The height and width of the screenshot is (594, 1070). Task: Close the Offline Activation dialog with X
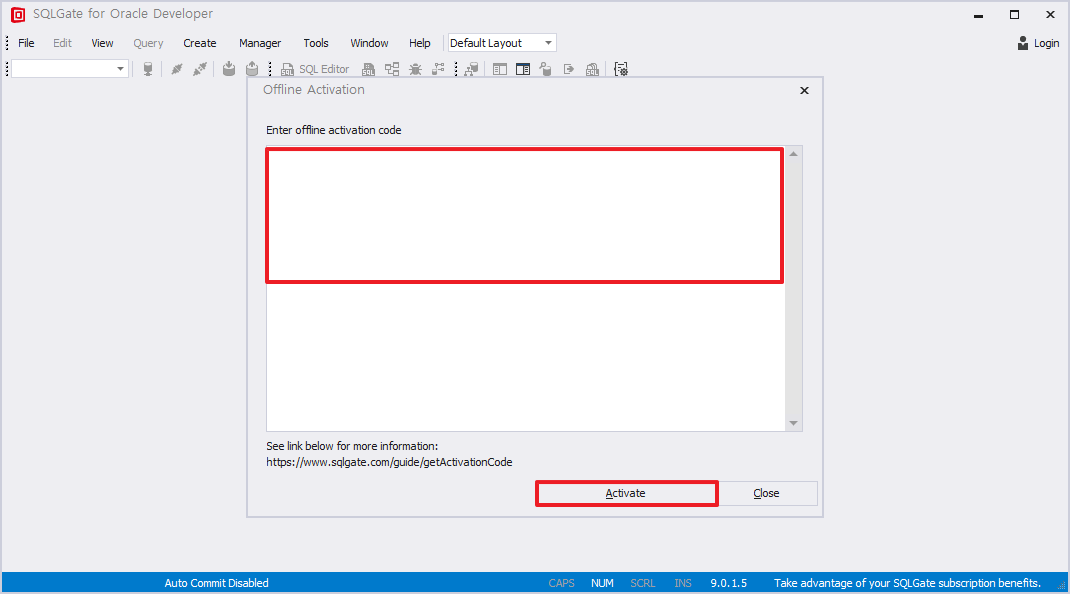click(805, 90)
